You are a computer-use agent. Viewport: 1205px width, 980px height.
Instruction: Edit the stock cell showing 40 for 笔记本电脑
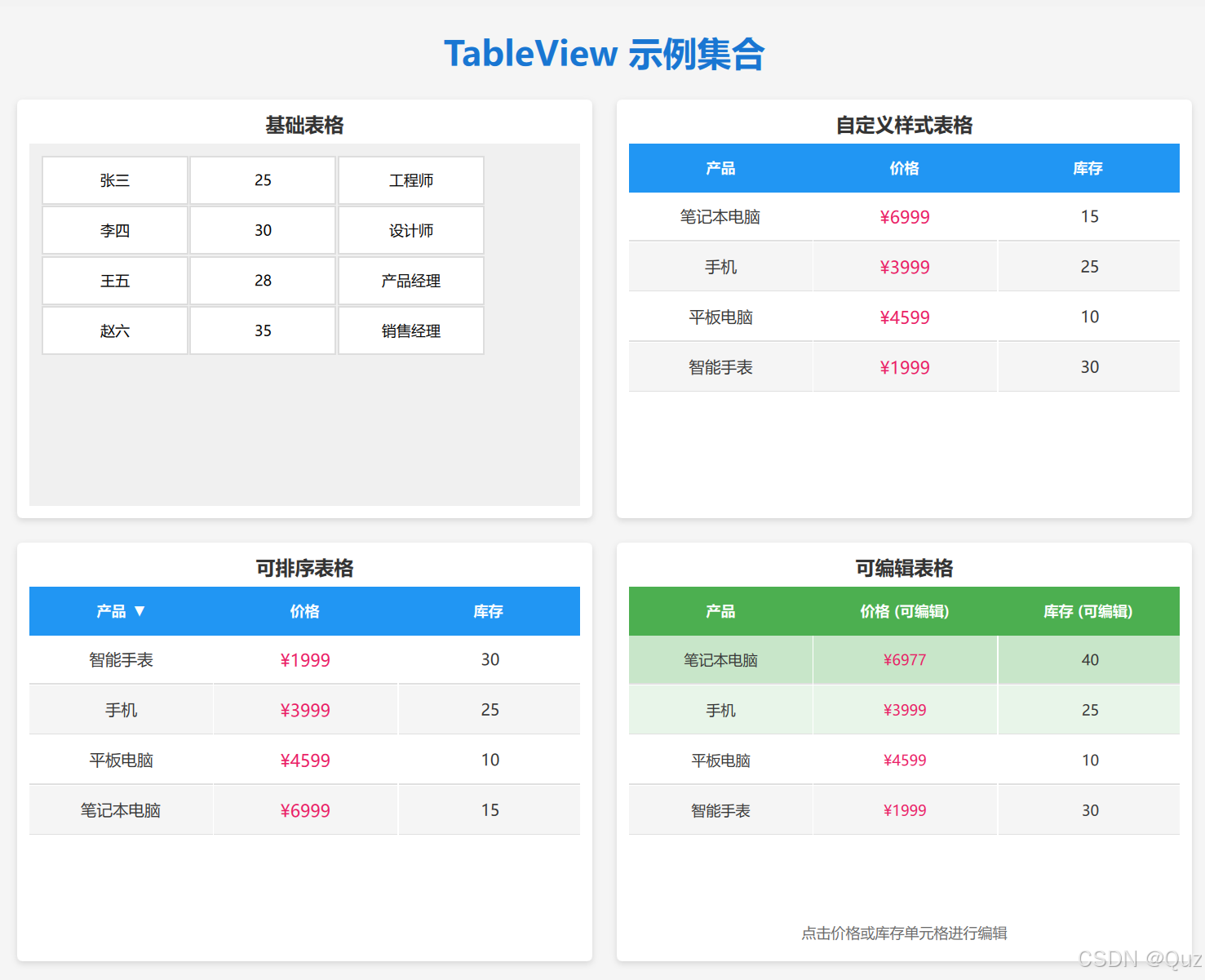(1089, 659)
